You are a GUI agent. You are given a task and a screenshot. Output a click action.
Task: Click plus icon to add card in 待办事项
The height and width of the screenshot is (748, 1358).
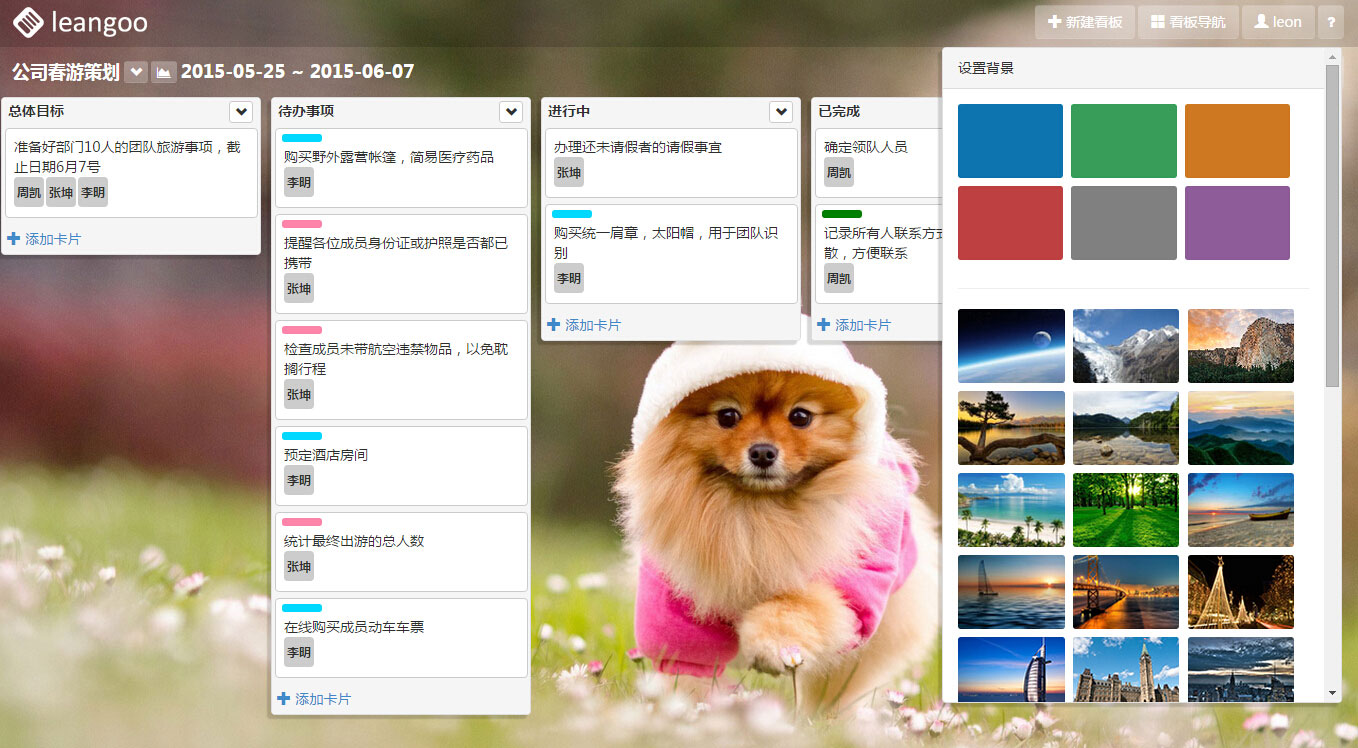click(x=283, y=699)
